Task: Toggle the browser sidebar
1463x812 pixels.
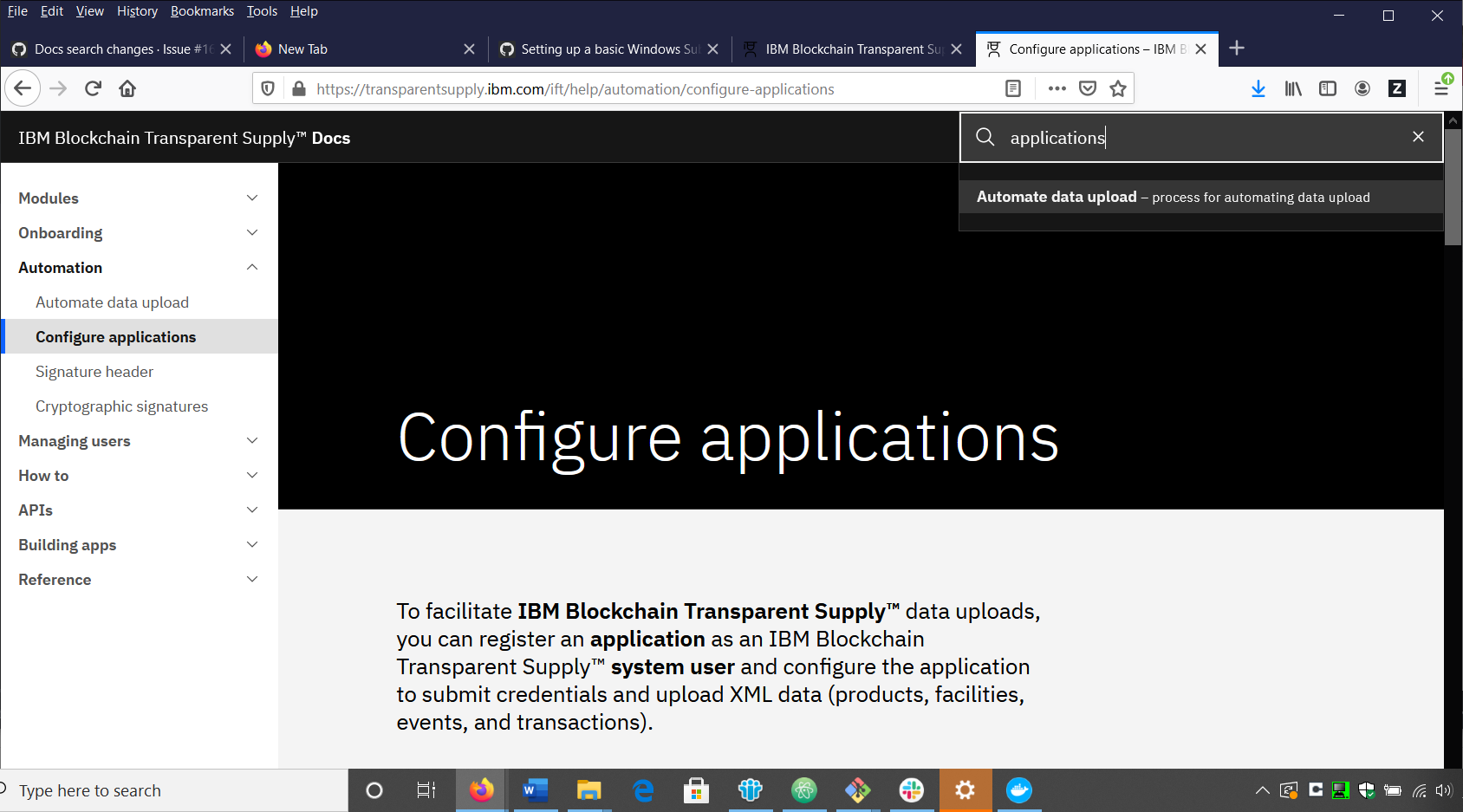Action: (1328, 88)
